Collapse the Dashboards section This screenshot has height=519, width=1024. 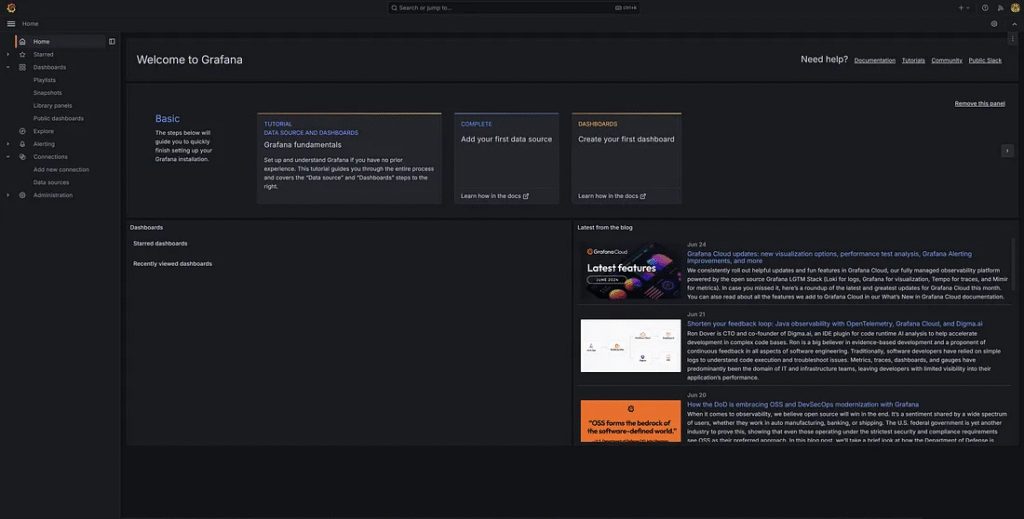(8, 67)
